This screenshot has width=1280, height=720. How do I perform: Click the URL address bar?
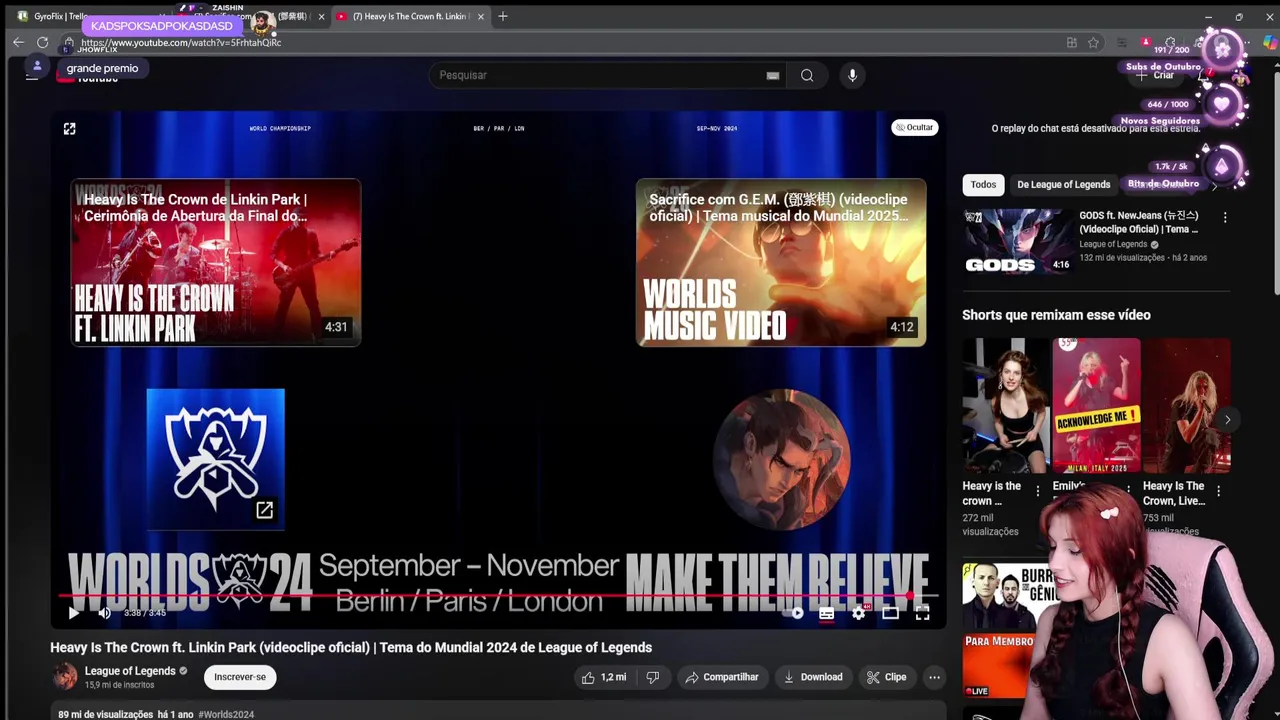[x=560, y=42]
